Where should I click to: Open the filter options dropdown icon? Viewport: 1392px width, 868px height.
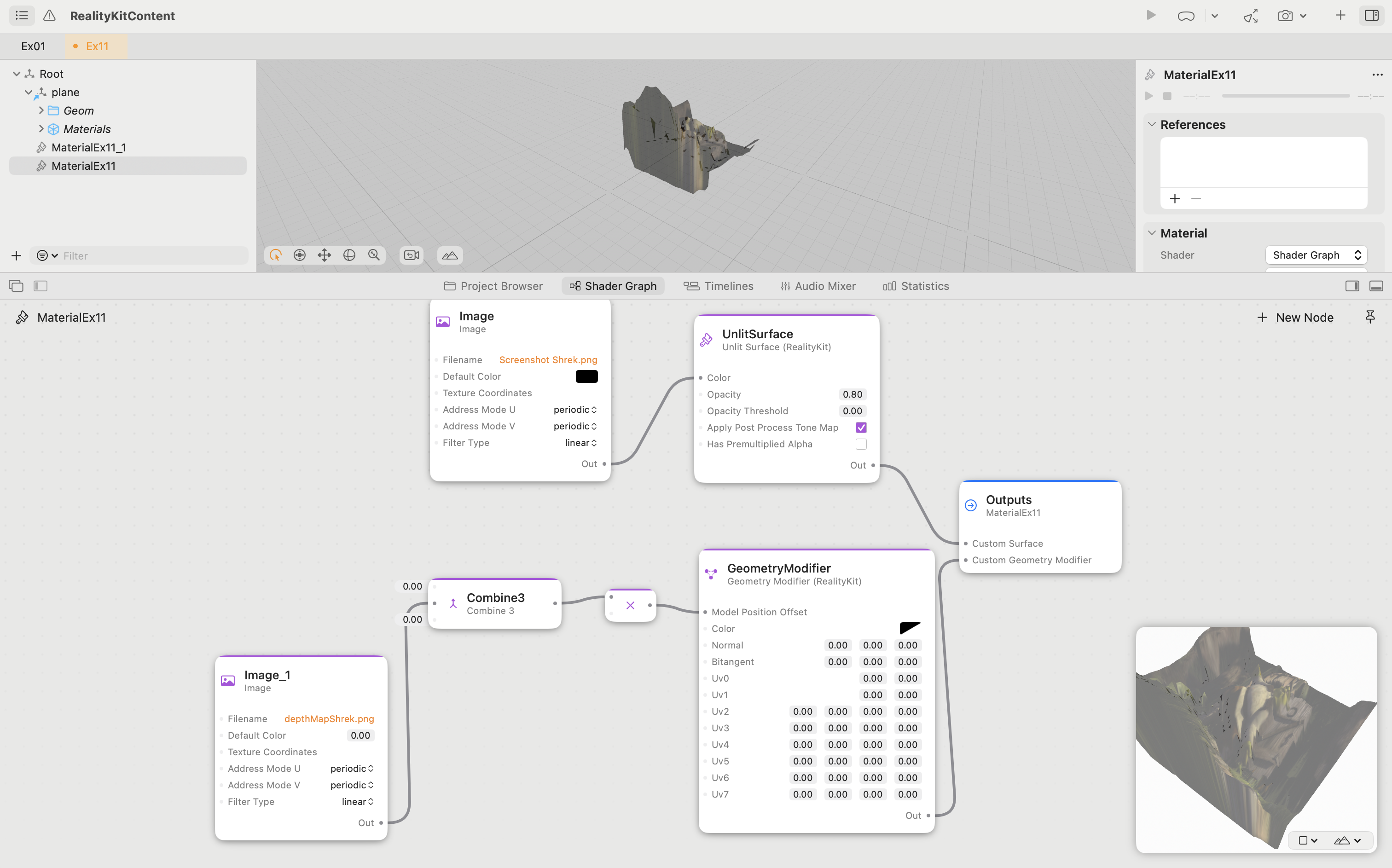tap(47, 255)
